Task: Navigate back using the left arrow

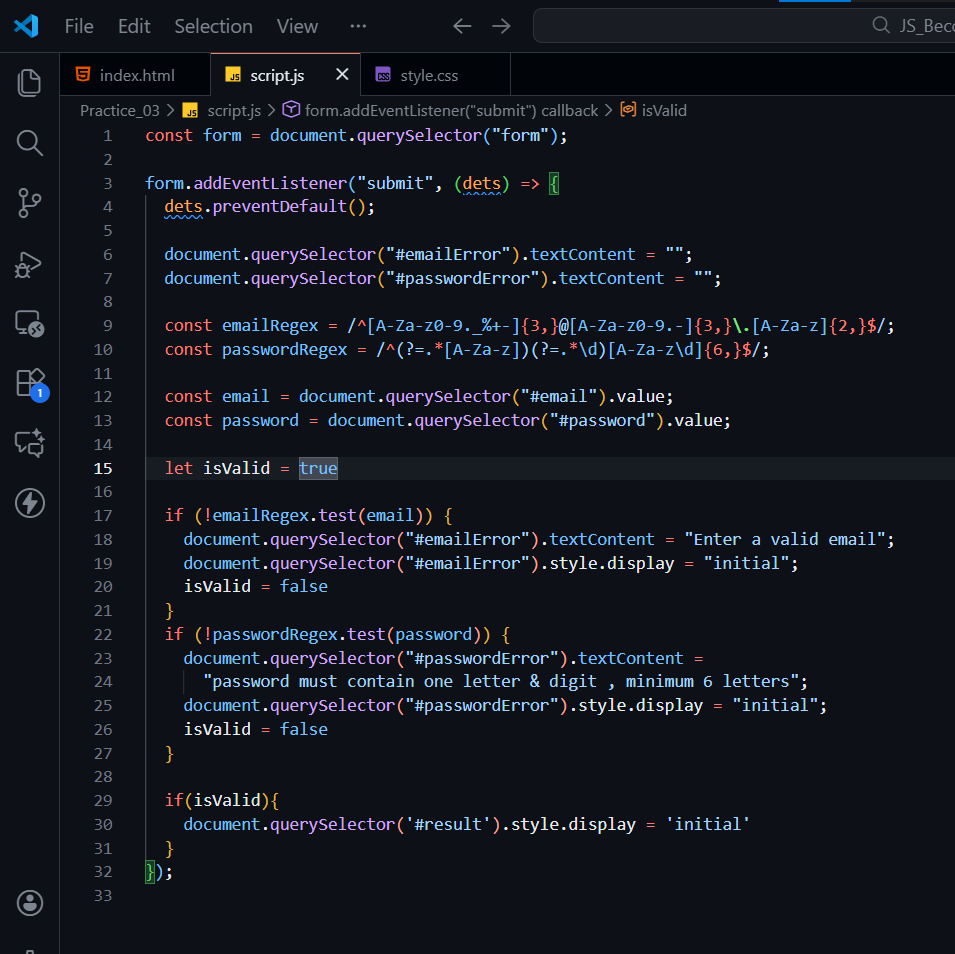Action: pos(461,26)
